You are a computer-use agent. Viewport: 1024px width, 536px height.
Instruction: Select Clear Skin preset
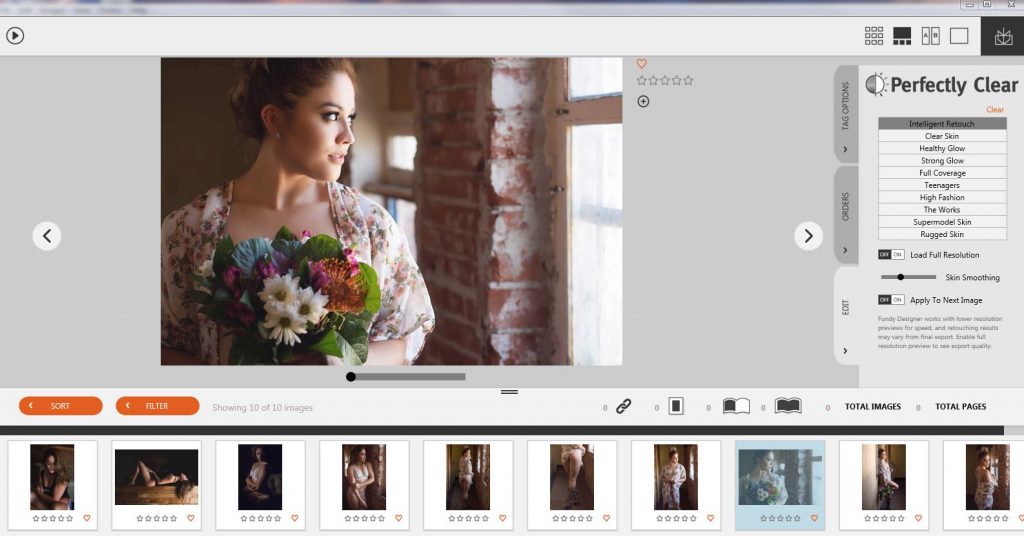coord(942,136)
